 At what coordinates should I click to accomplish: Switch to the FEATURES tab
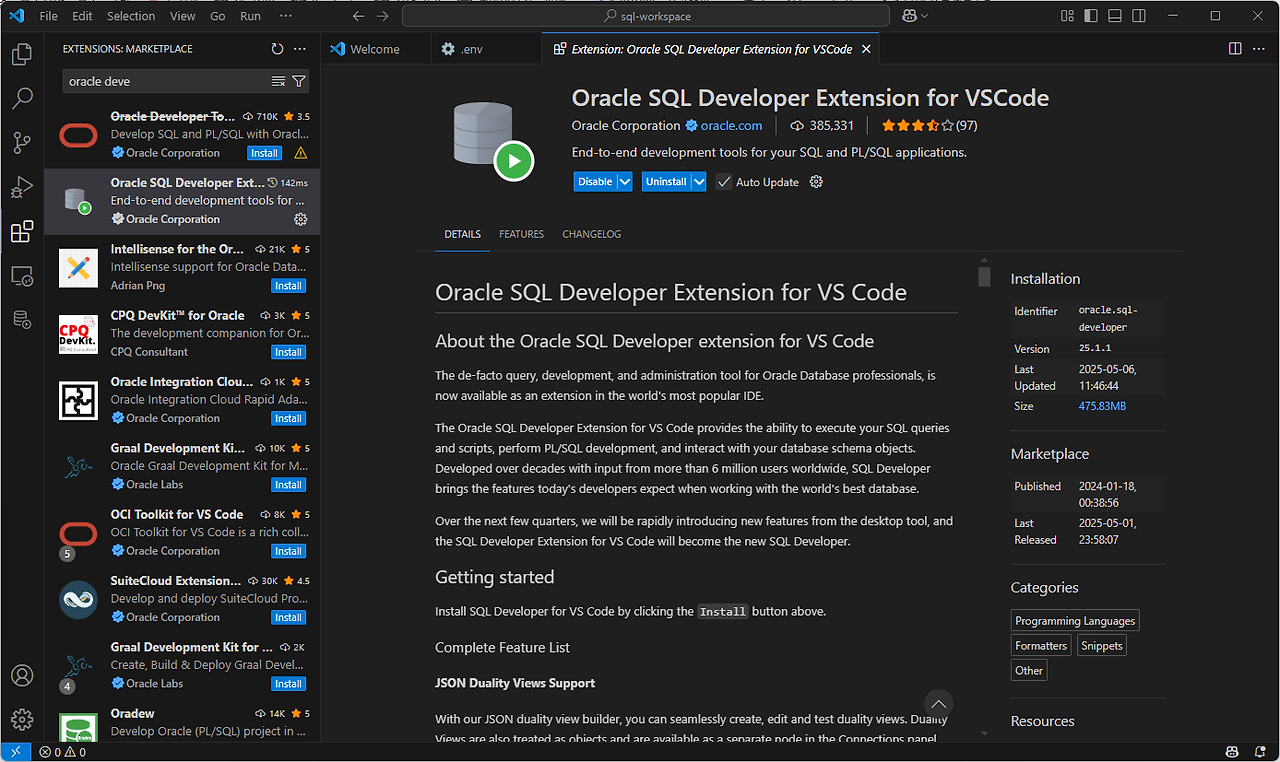coord(522,234)
